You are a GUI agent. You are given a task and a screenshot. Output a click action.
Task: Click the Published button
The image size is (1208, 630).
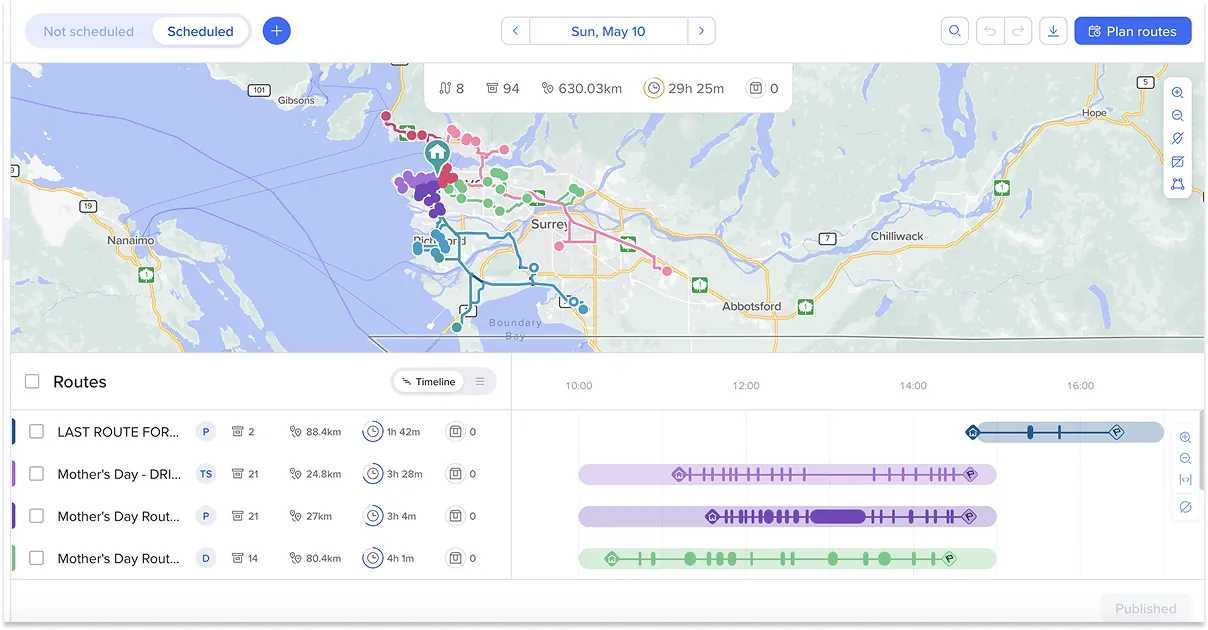coord(1146,608)
